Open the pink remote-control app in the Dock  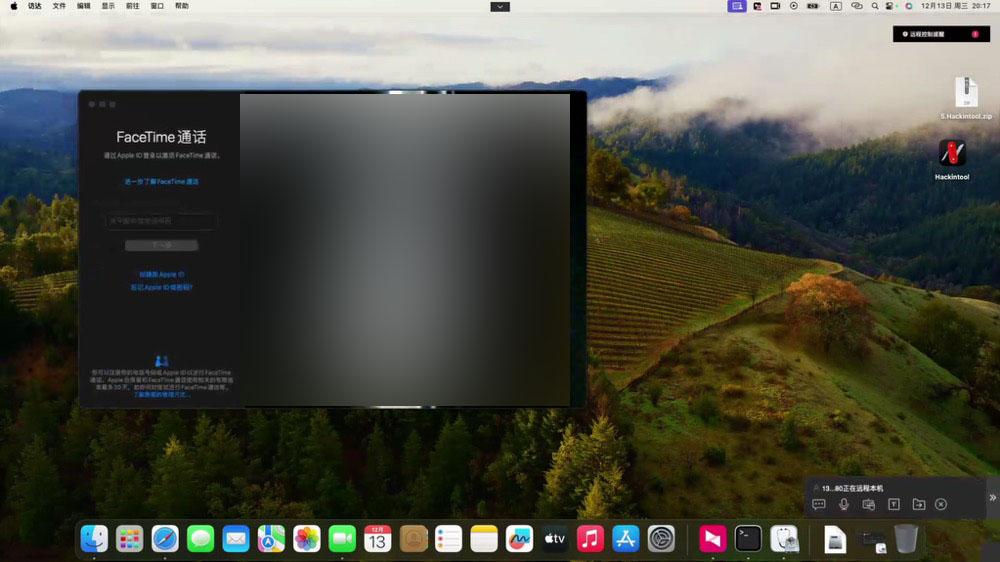tap(712, 539)
